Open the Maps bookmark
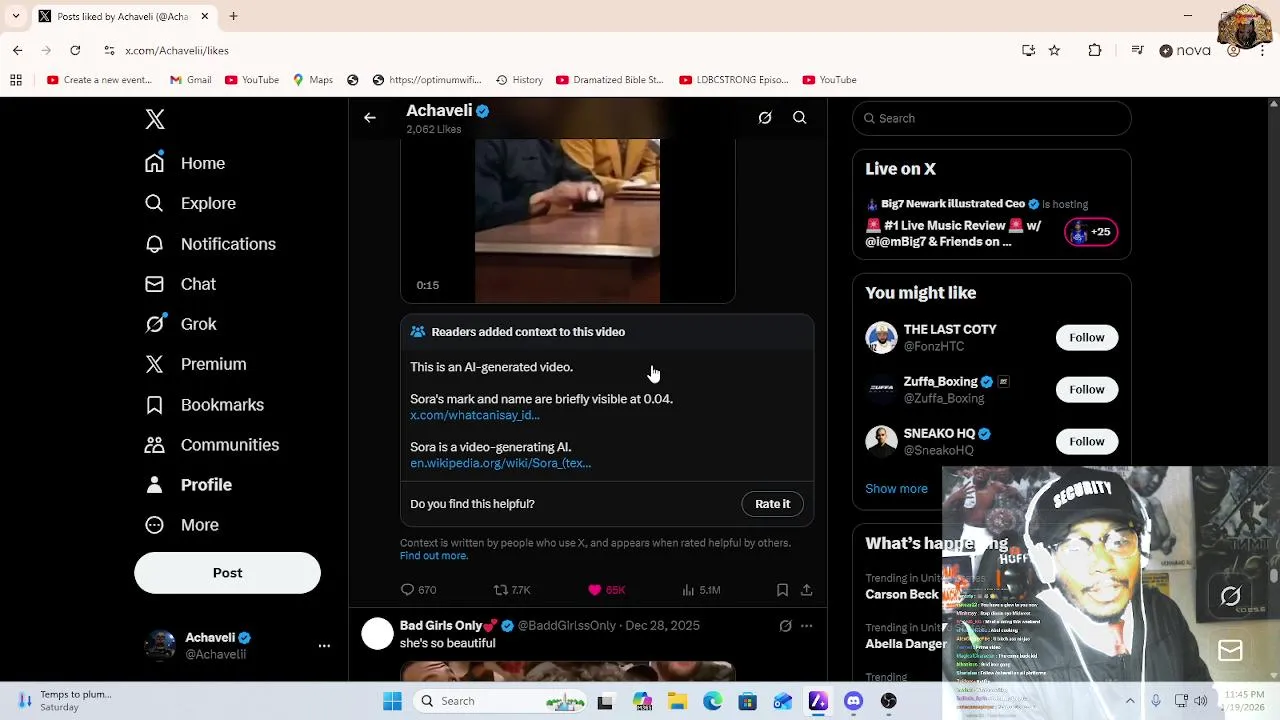The width and height of the screenshot is (1280, 720). click(x=313, y=80)
